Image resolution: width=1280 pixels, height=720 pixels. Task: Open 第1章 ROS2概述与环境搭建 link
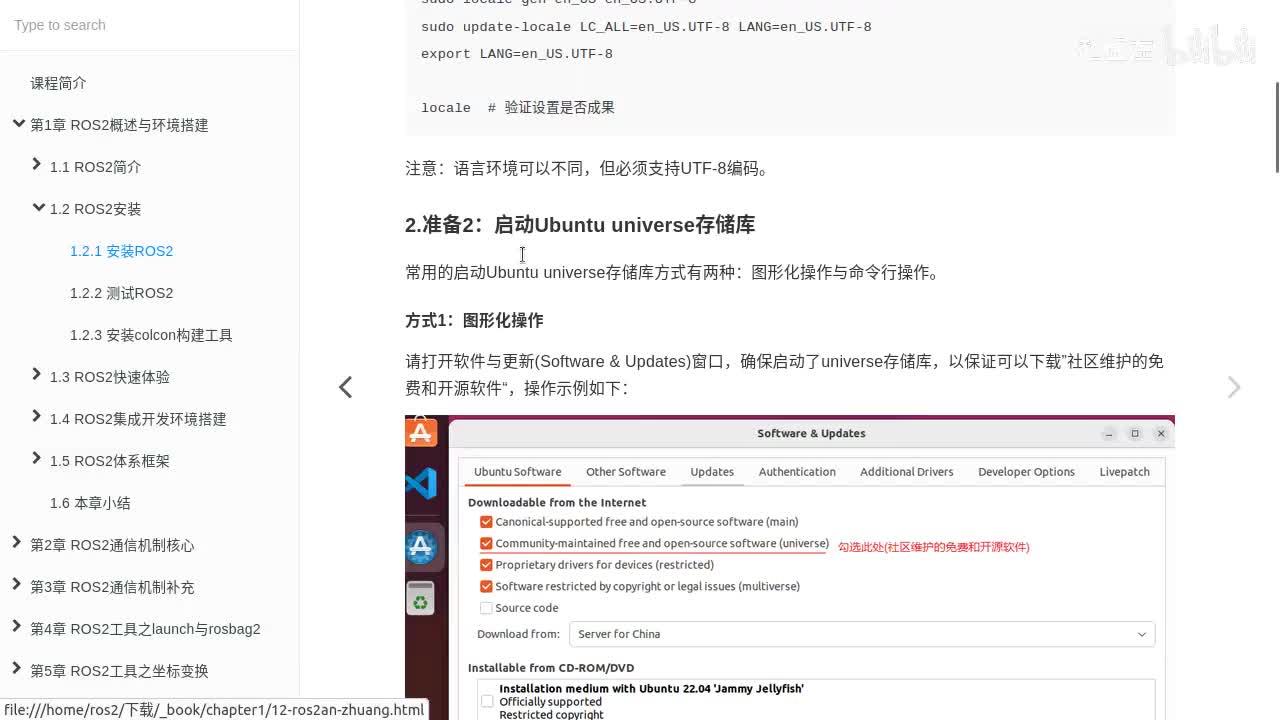(x=119, y=125)
